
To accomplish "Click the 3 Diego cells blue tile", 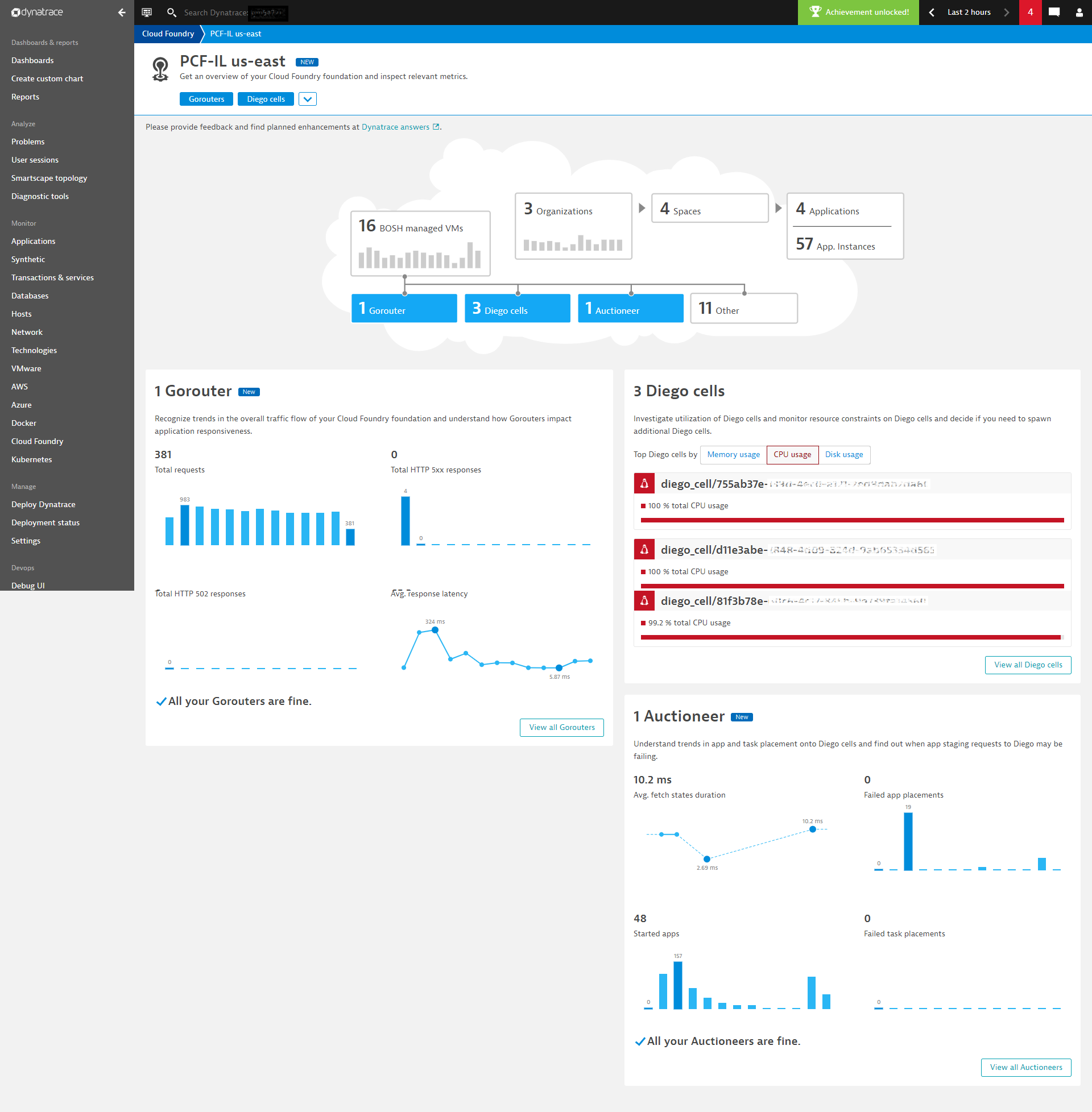I will coord(518,308).
